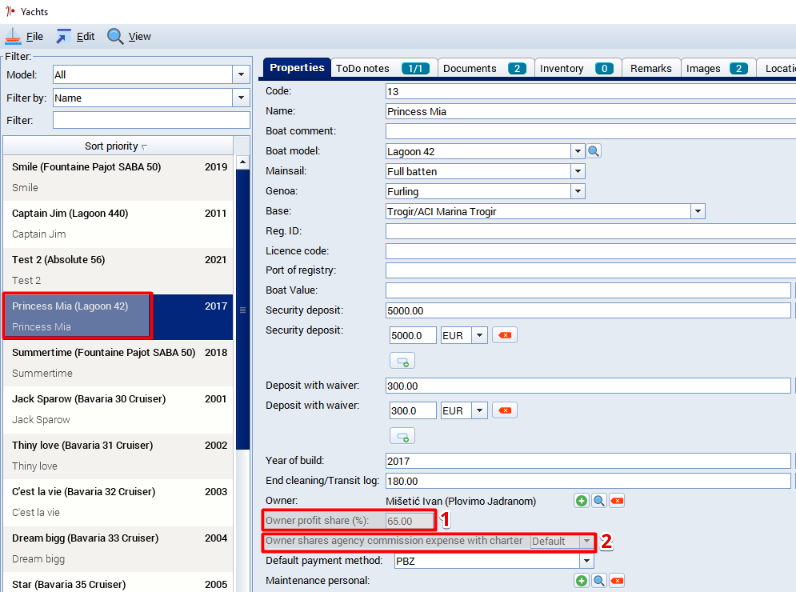The width and height of the screenshot is (796, 592).
Task: Select Smile (Fountaine Pajot SABA 50) yacht
Action: [x=118, y=177]
